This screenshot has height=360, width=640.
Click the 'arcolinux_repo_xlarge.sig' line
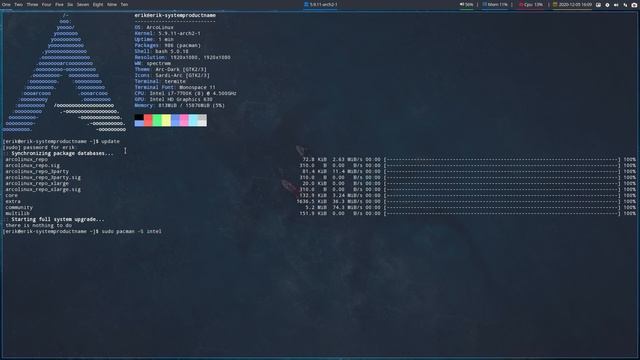[43, 189]
